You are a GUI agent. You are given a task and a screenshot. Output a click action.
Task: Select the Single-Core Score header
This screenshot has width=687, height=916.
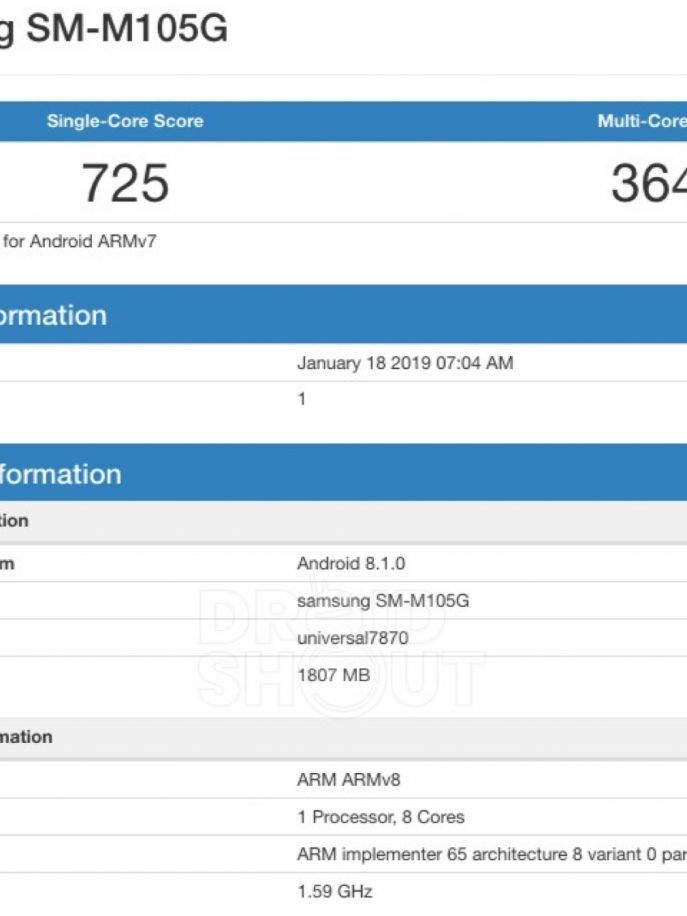(124, 121)
